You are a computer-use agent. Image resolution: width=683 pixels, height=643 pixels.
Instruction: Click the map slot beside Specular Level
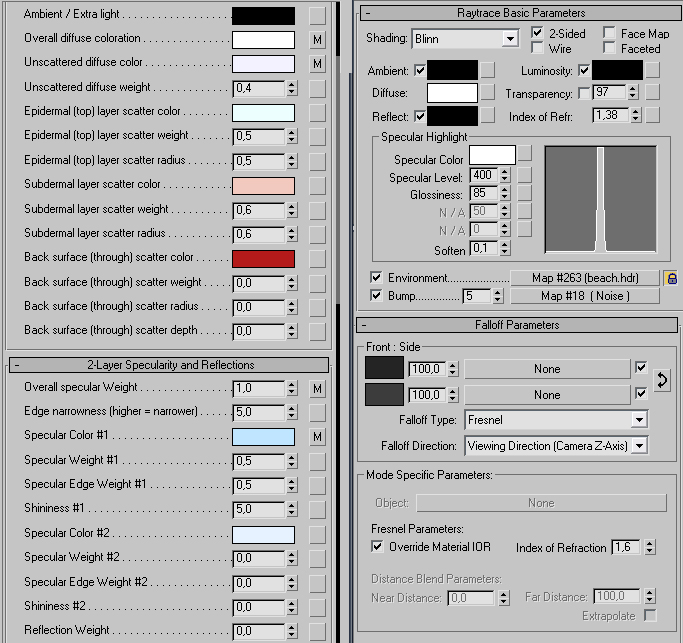pos(524,175)
